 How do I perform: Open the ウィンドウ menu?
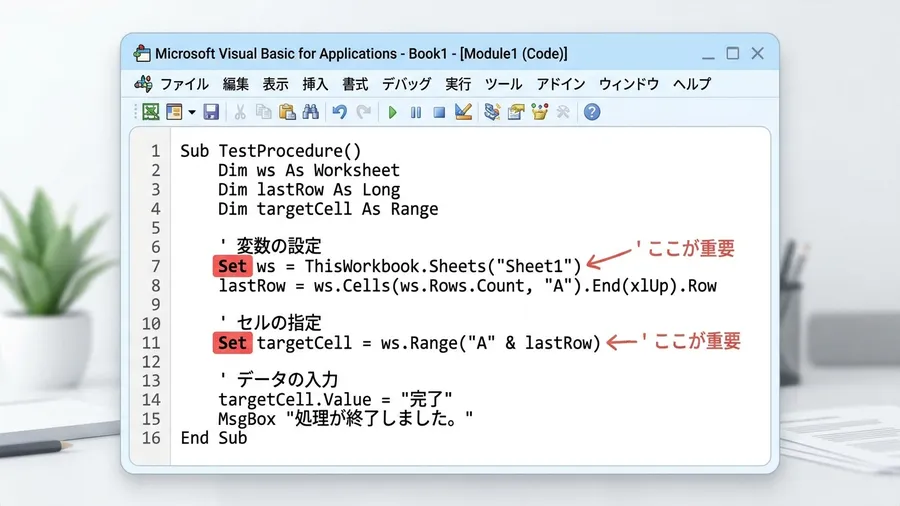[x=629, y=84]
